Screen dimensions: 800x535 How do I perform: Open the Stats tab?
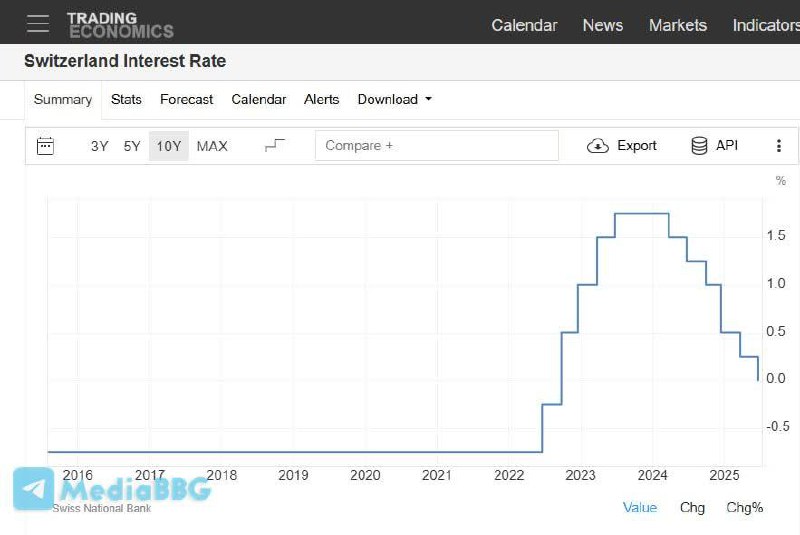coord(126,99)
